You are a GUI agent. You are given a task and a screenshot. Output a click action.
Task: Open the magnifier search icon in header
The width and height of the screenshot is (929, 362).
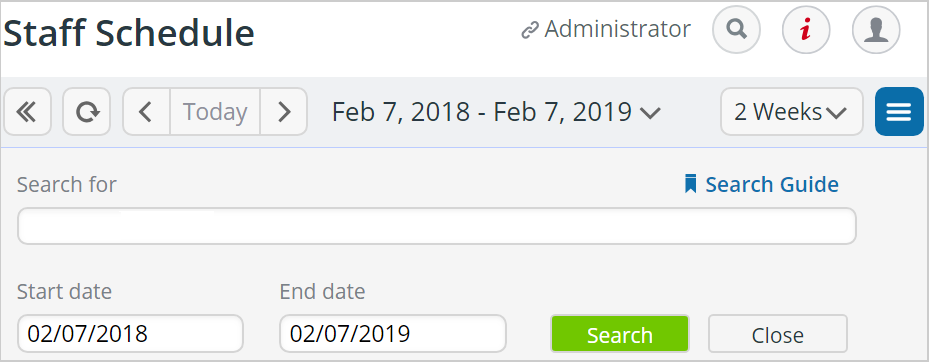click(736, 30)
